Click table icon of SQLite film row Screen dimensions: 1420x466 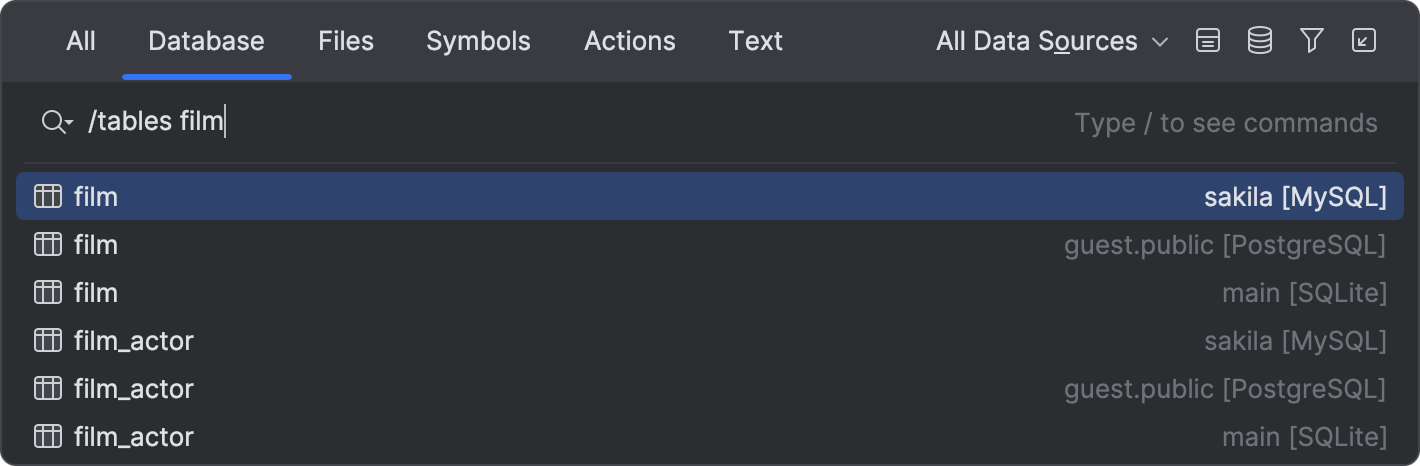tap(48, 293)
